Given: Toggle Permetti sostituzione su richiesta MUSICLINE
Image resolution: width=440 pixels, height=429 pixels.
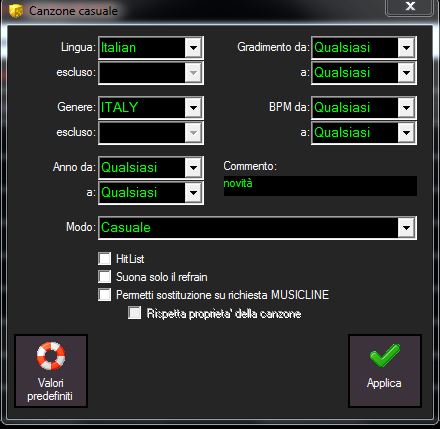Looking at the screenshot, I should pyautogui.click(x=105, y=295).
